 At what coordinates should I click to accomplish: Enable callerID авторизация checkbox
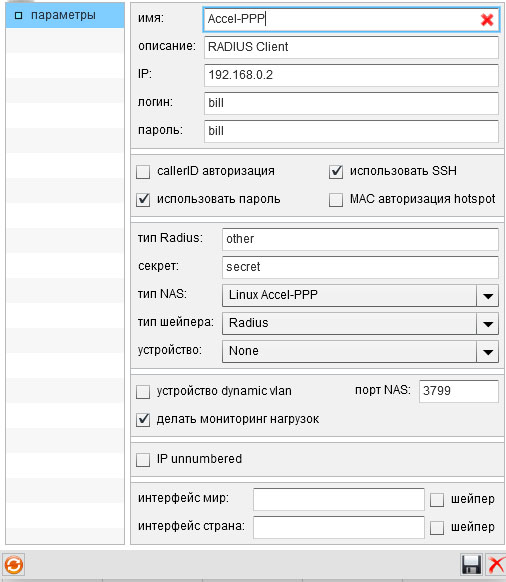143,172
